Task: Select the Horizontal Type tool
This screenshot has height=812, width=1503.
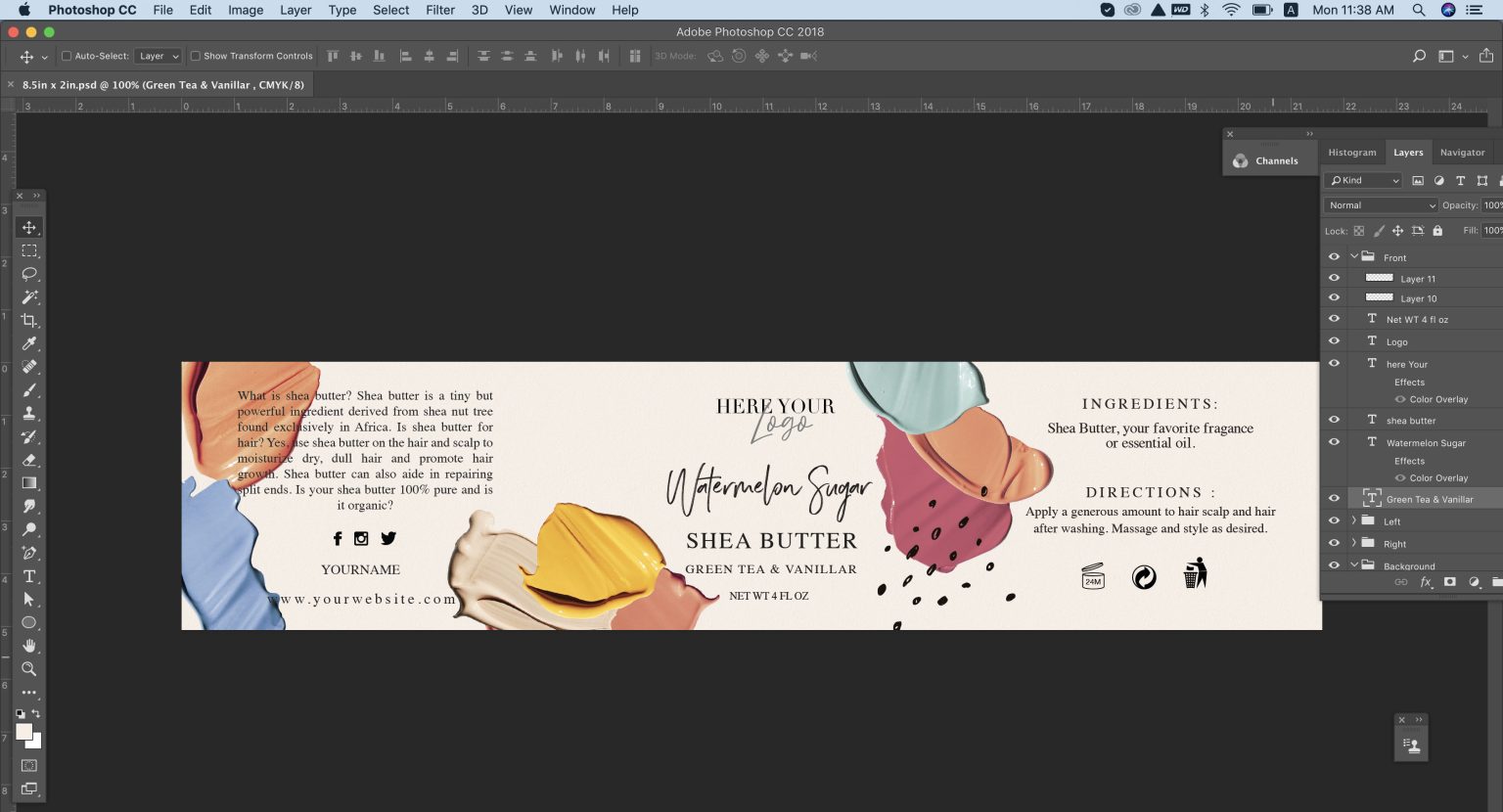Action: click(x=28, y=576)
